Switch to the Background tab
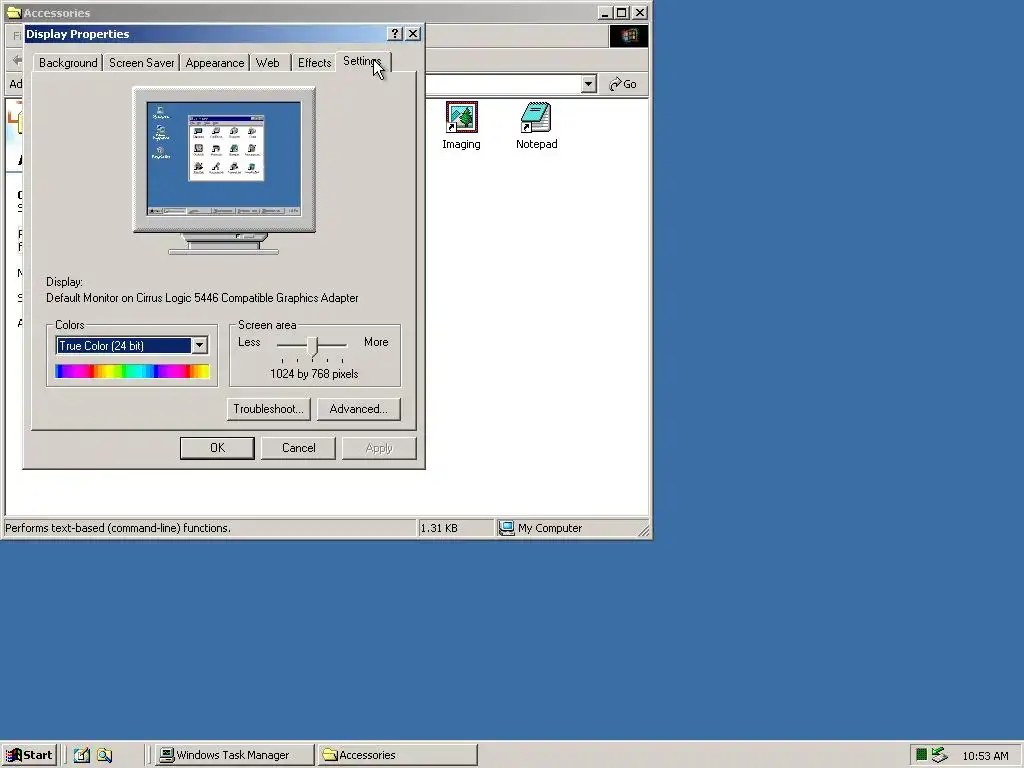This screenshot has width=1024, height=768. click(68, 63)
